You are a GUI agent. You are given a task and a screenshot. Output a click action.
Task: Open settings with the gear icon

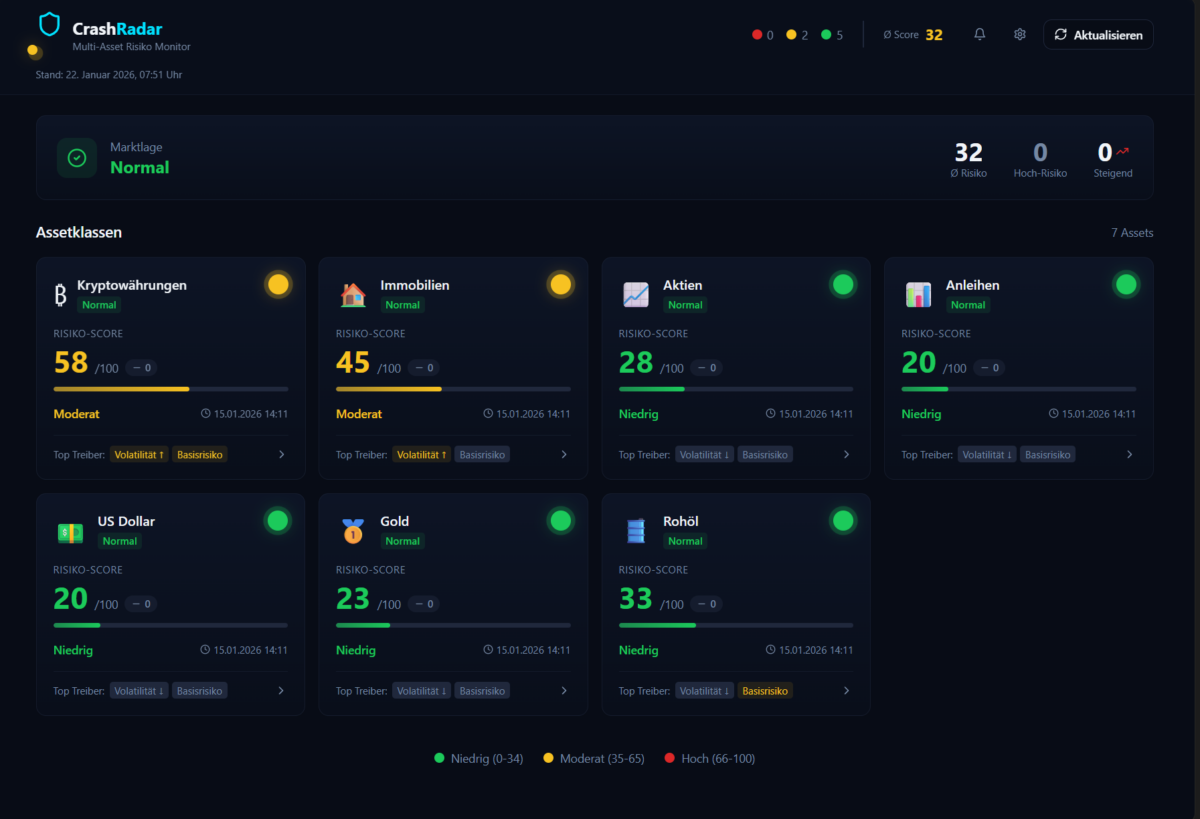1019,34
